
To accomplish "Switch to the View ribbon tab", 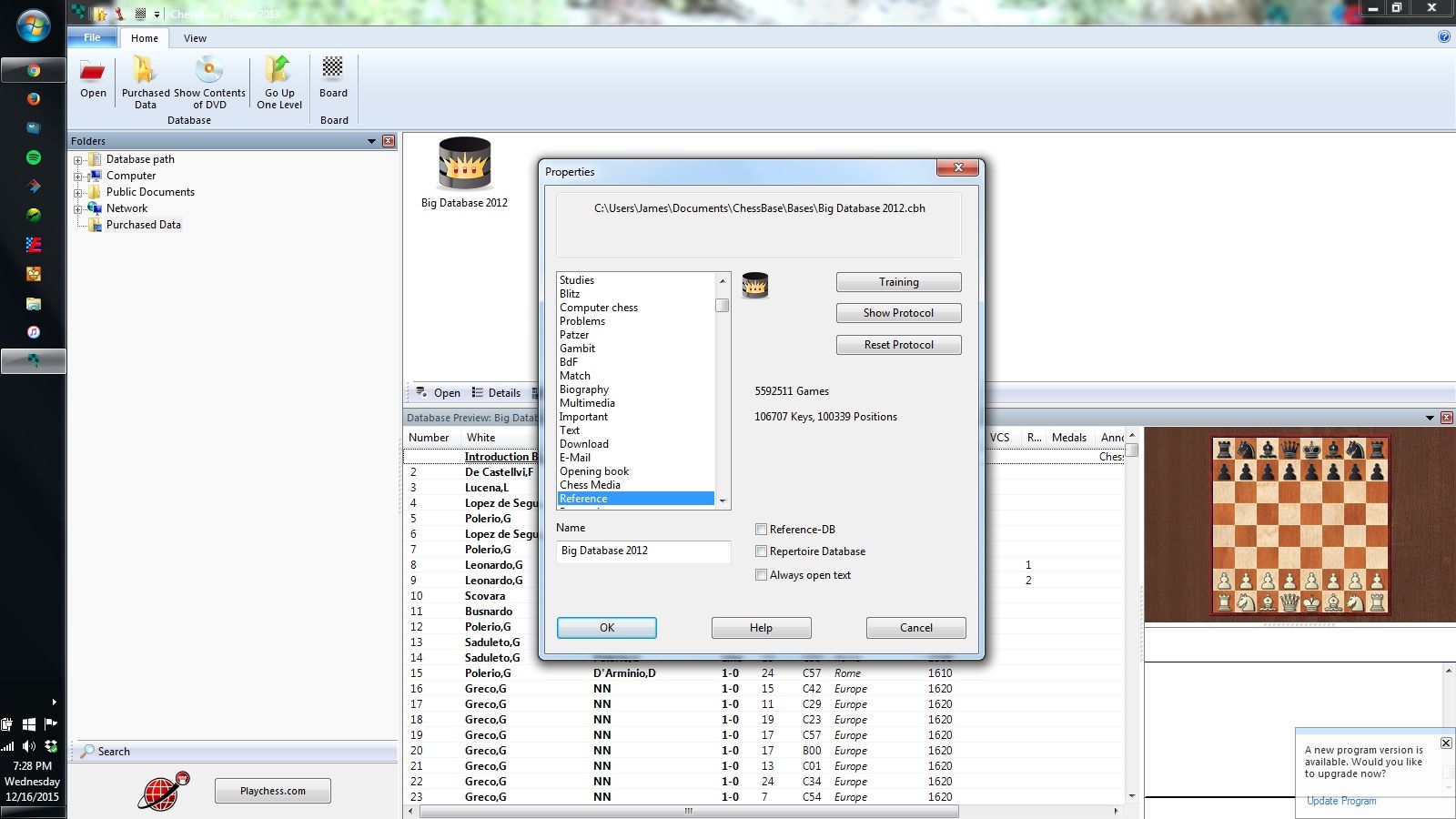I will [195, 38].
